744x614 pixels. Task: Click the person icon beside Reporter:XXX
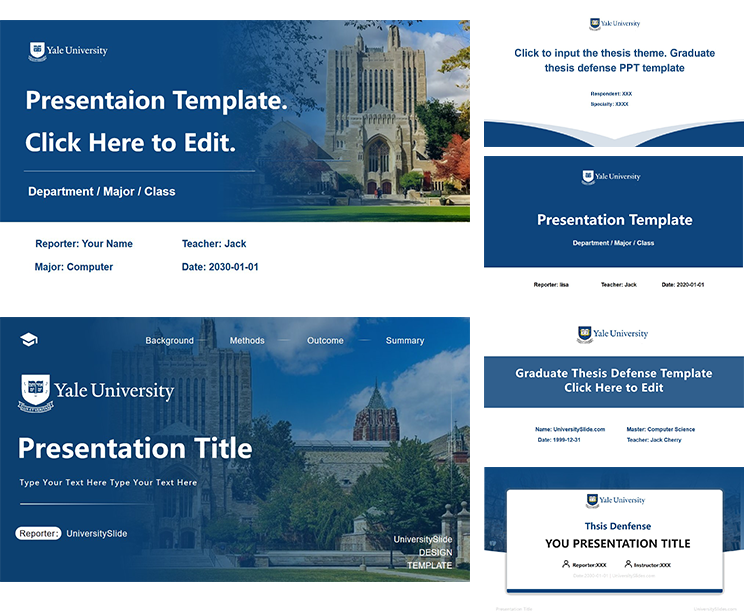(566, 564)
